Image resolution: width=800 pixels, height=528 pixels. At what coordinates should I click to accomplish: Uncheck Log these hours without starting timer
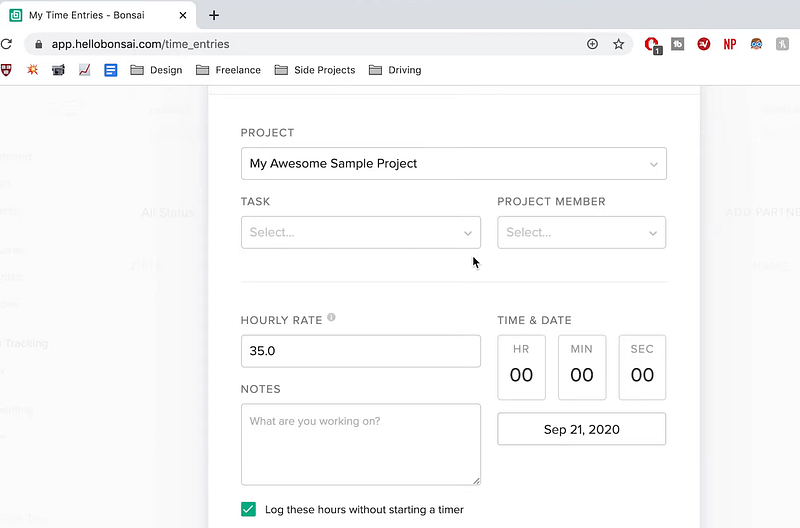pyautogui.click(x=249, y=509)
